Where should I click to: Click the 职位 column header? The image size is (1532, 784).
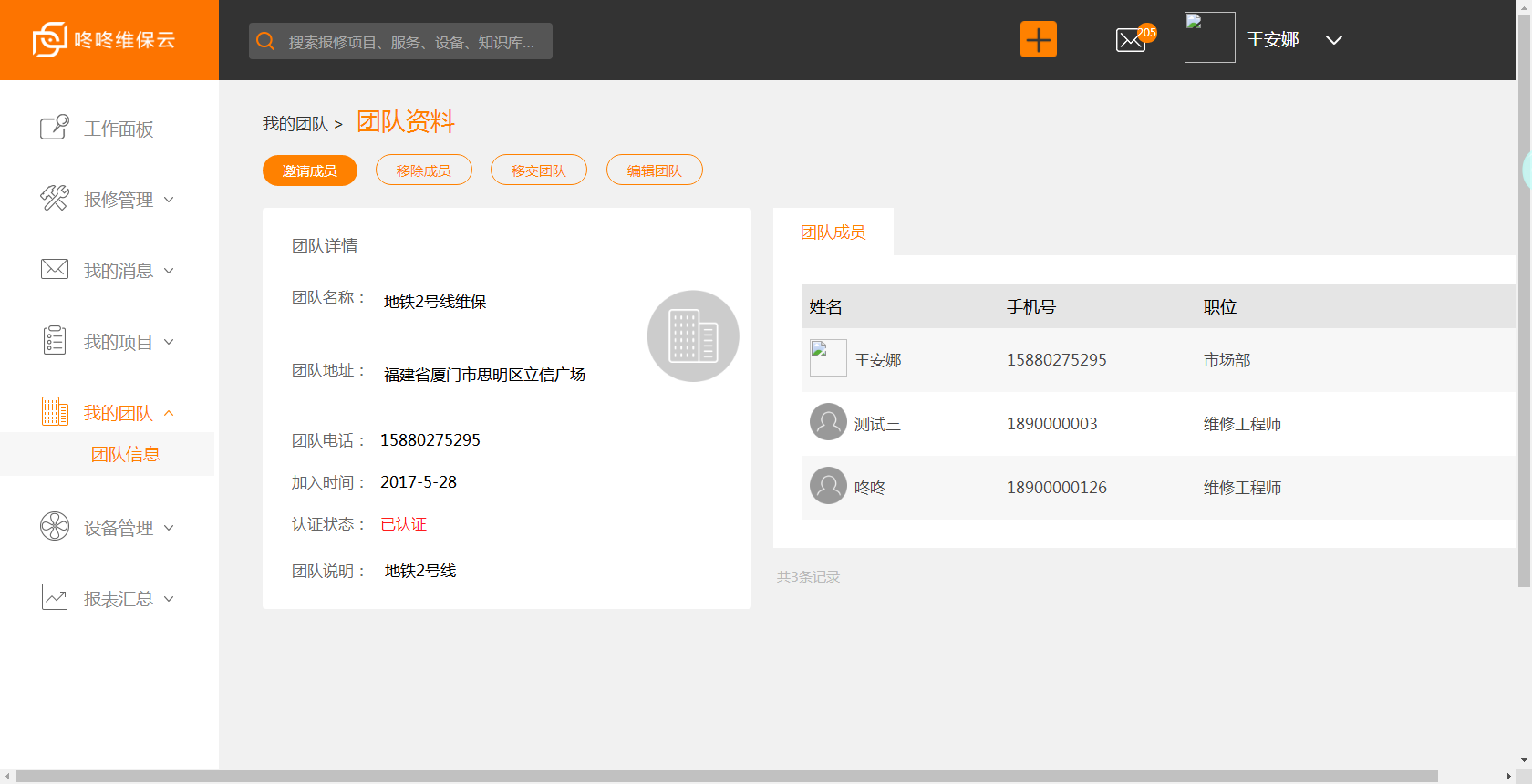[1220, 307]
